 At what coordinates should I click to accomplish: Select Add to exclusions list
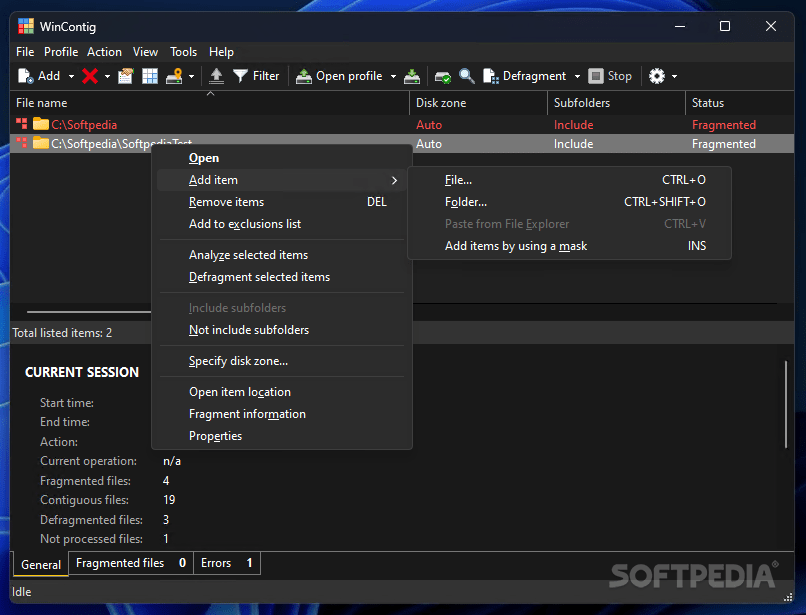pyautogui.click(x=282, y=224)
